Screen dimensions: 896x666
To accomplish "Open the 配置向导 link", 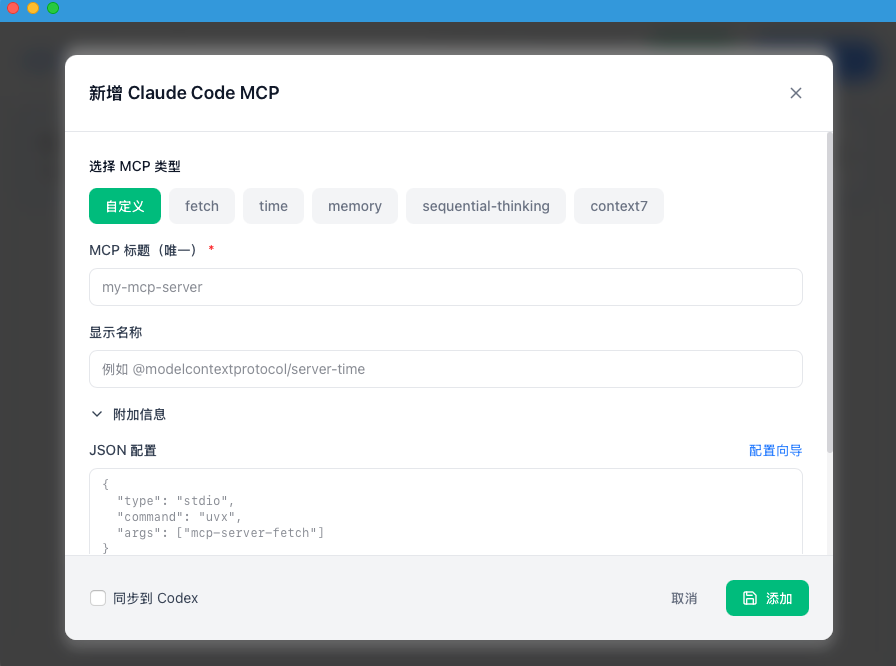I will click(x=775, y=451).
